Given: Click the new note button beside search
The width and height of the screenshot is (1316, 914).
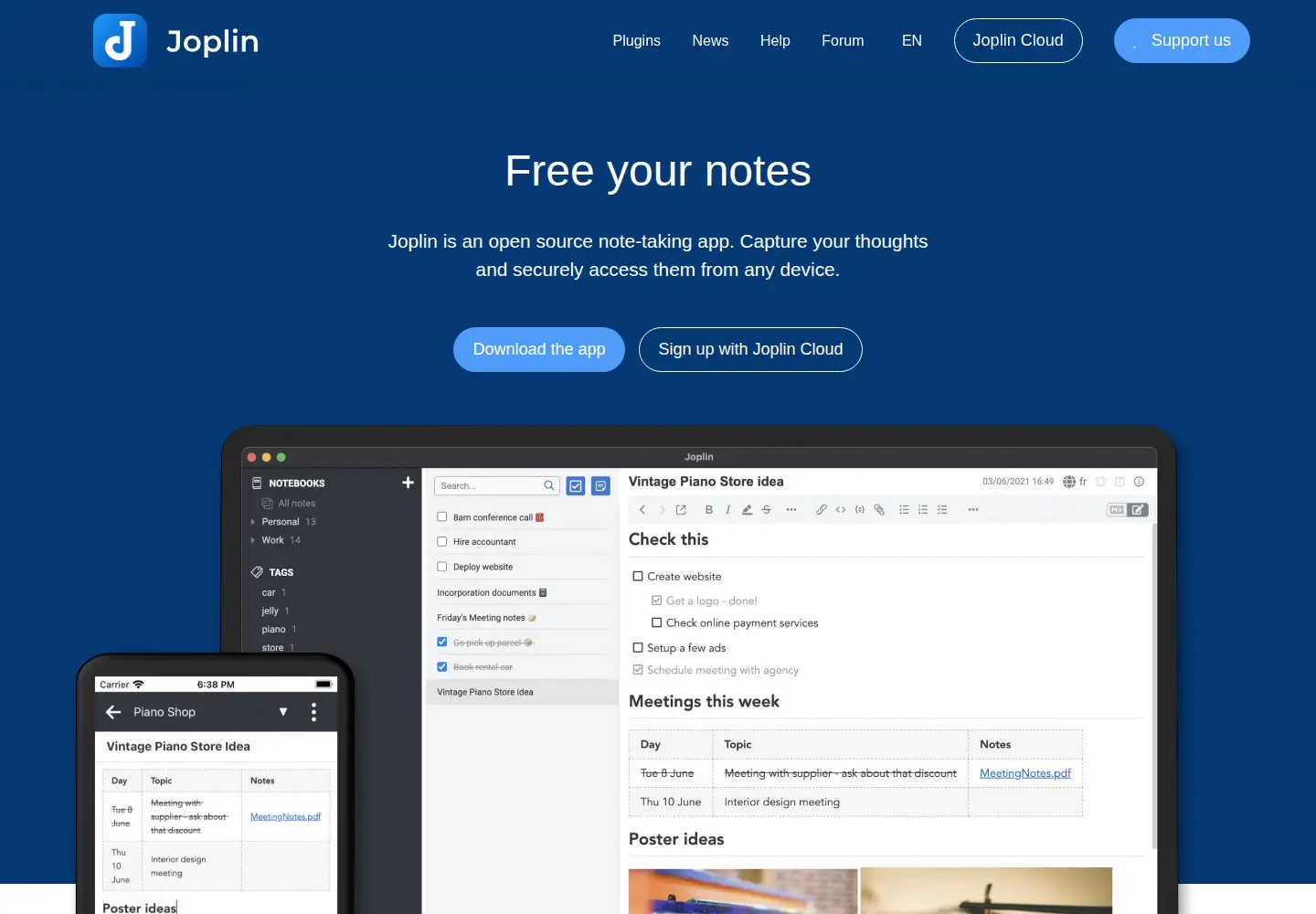Looking at the screenshot, I should (600, 486).
